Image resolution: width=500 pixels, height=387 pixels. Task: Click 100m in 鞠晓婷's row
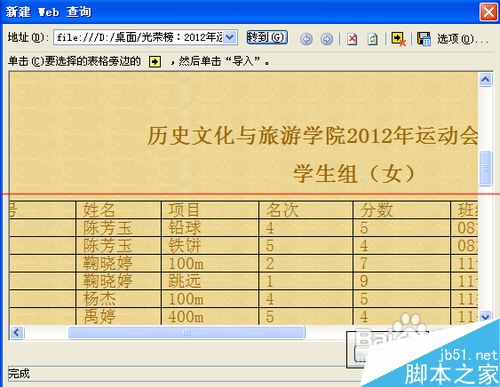(x=210, y=264)
